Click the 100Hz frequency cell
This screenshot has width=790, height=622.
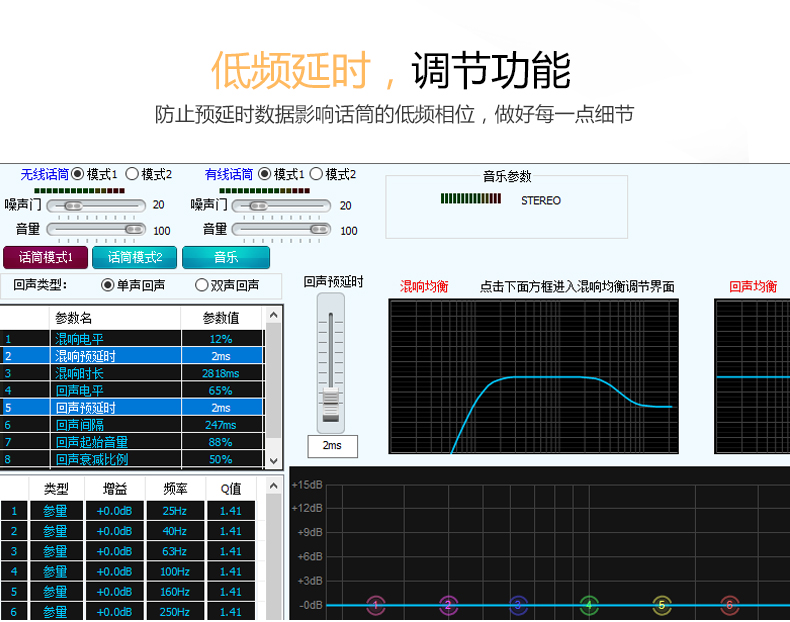pos(175,571)
